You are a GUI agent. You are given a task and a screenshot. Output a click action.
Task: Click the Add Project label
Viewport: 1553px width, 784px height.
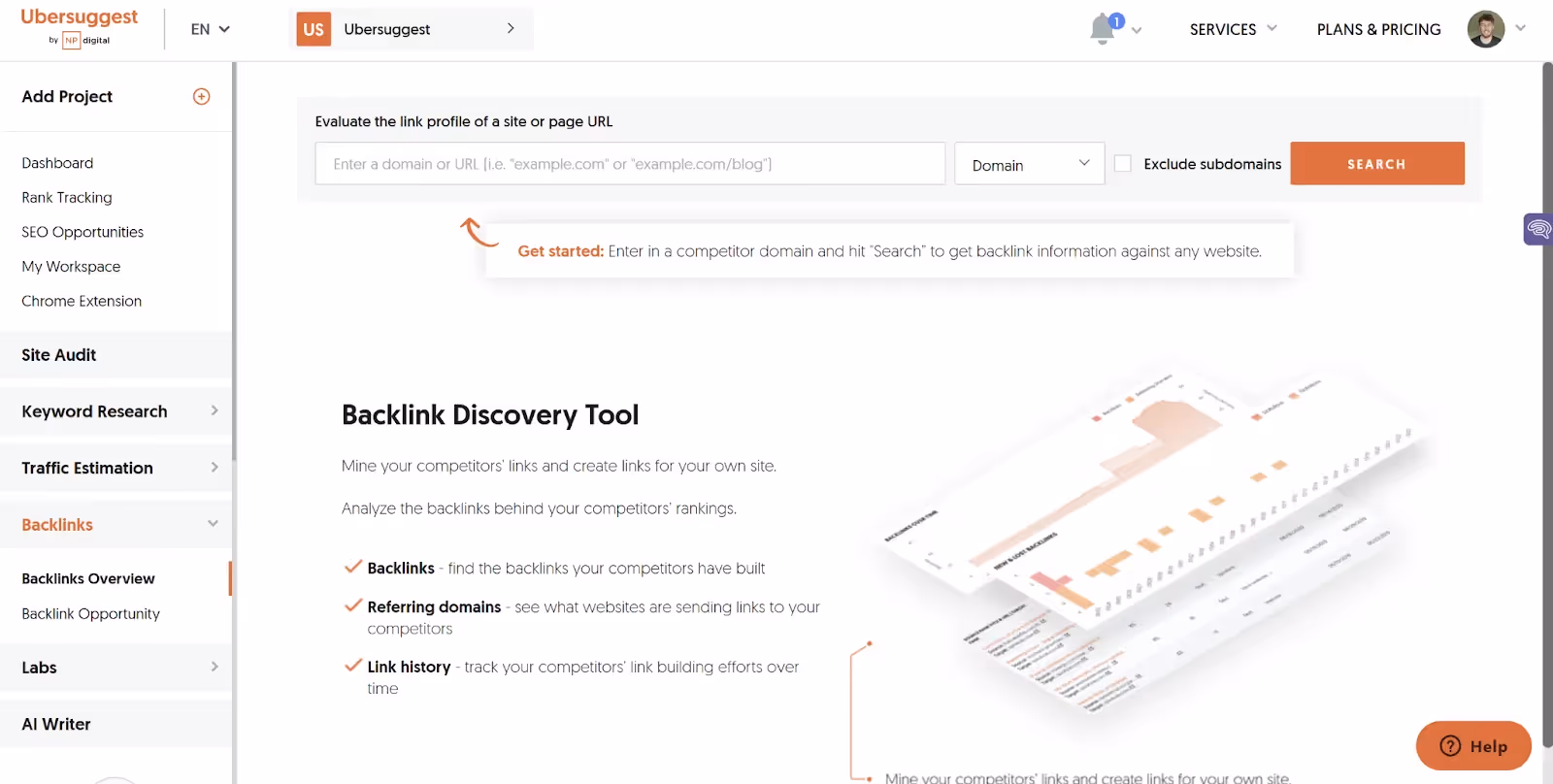point(67,96)
